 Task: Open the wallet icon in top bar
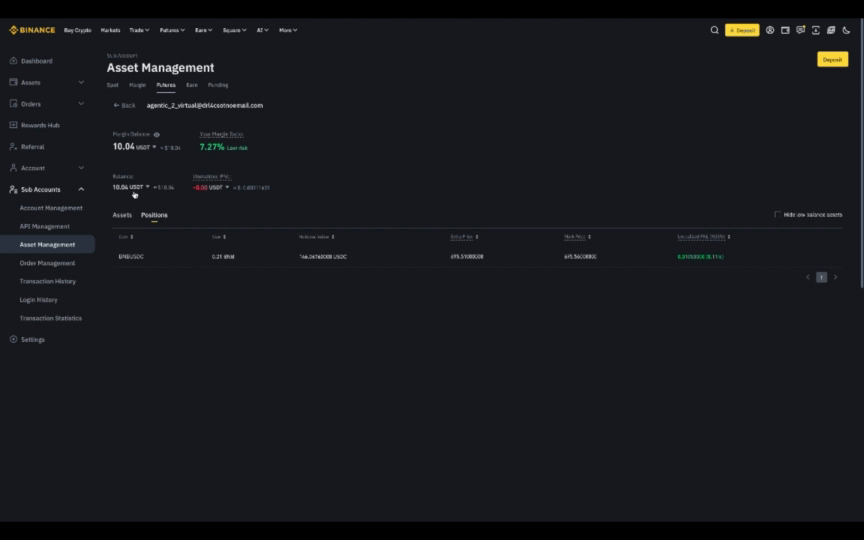pyautogui.click(x=785, y=30)
